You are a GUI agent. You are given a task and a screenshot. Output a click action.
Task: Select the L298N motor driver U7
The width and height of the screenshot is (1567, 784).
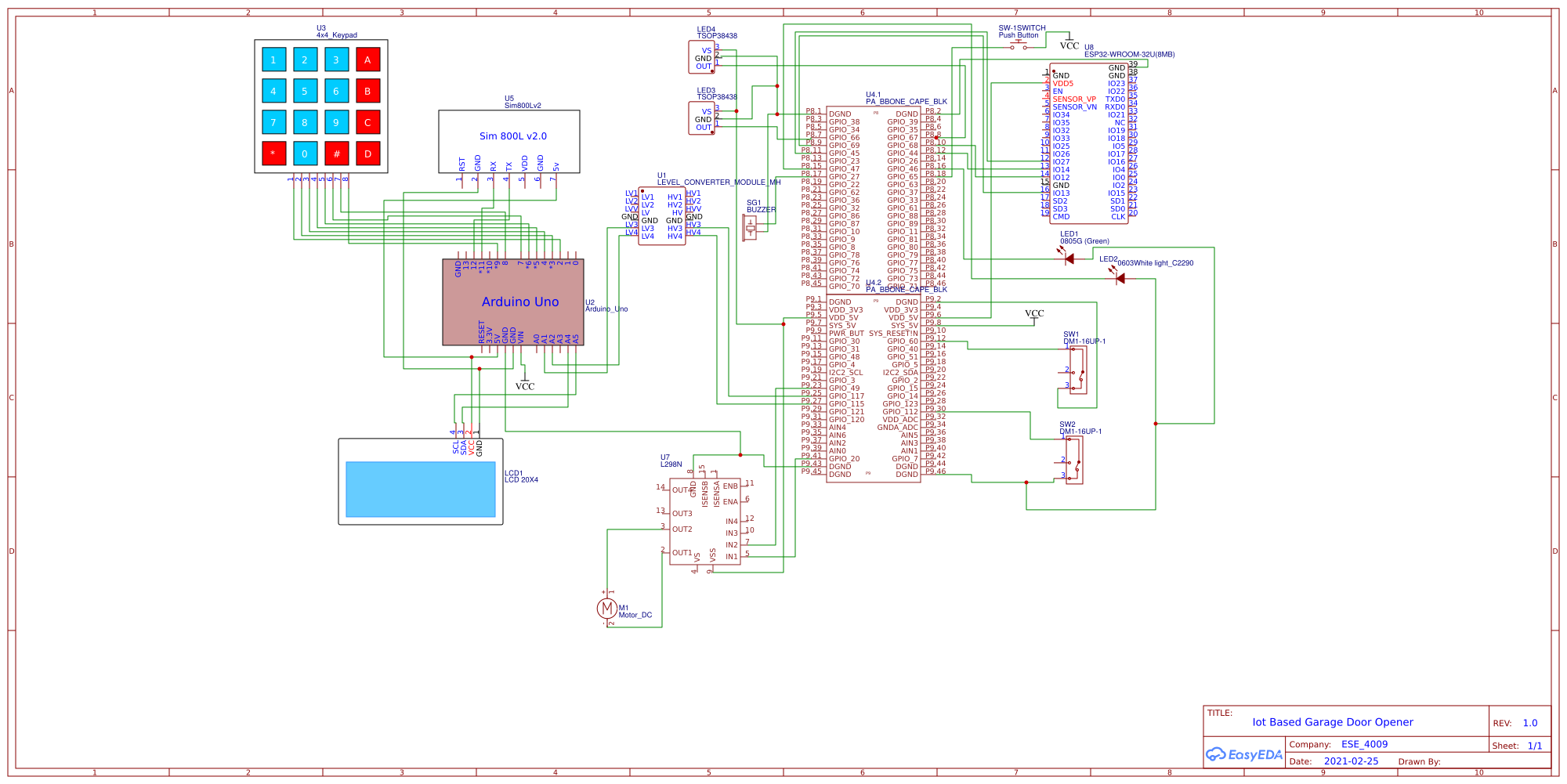pos(705,521)
